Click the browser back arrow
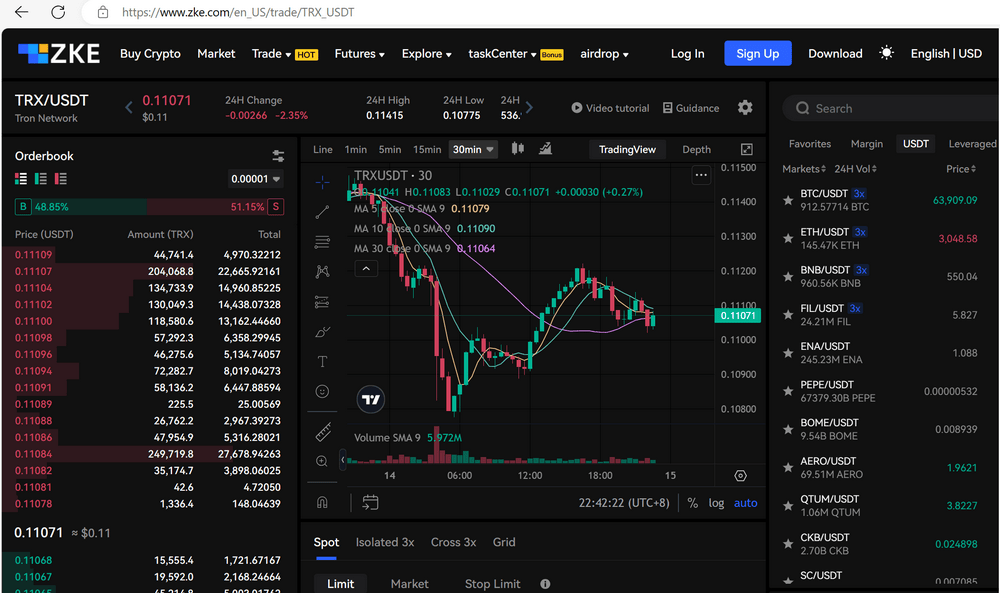Image resolution: width=1000 pixels, height=593 pixels. pos(21,12)
